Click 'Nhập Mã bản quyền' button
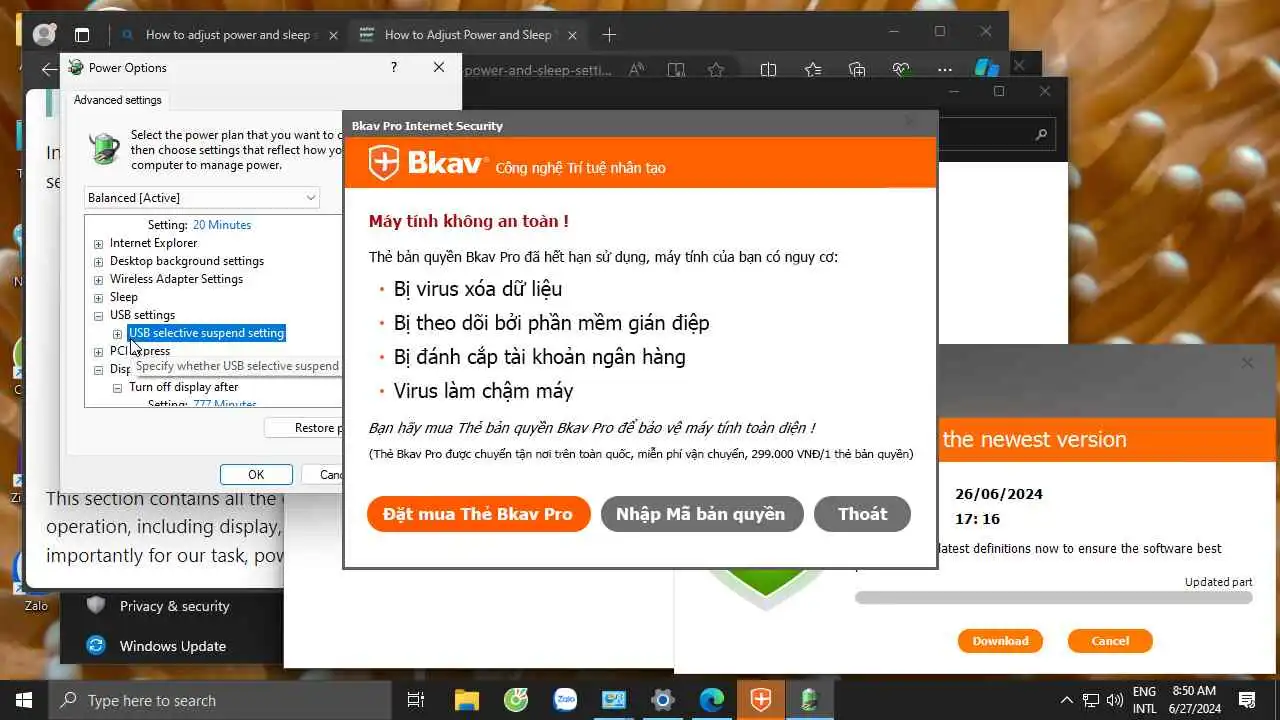Screen dimensions: 1280x720 click(x=701, y=514)
